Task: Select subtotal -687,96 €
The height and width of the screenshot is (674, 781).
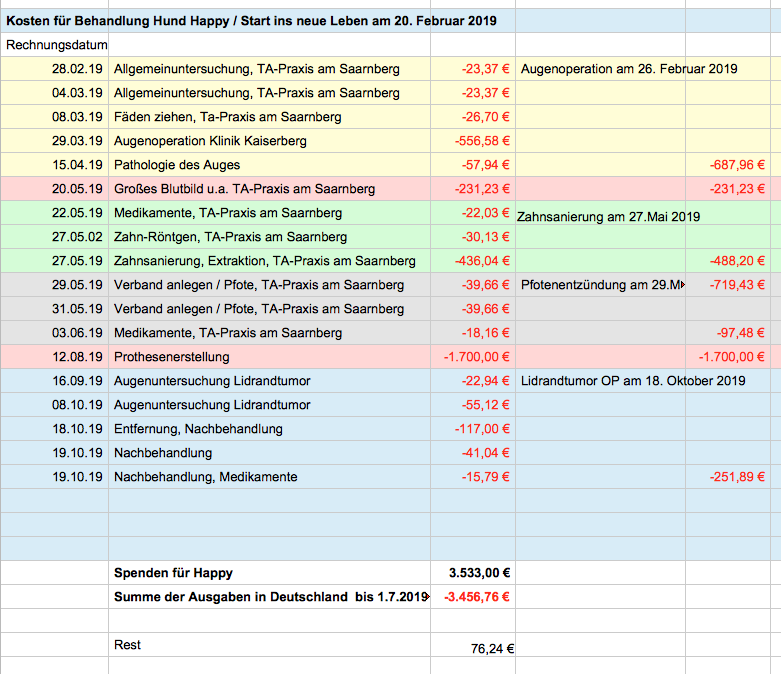Action: [x=728, y=164]
